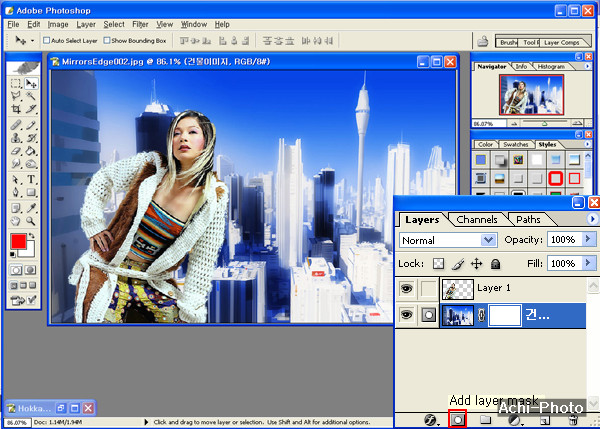Switch to the Channels tab
The image size is (600, 429).
[477, 220]
